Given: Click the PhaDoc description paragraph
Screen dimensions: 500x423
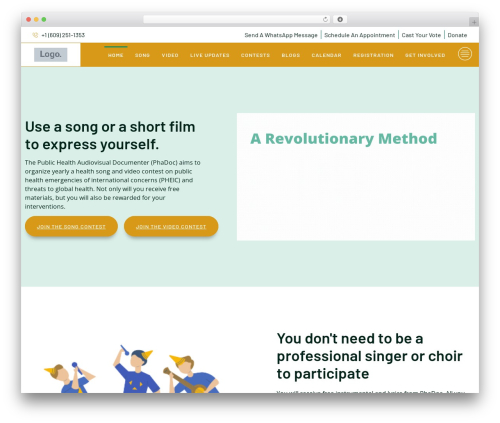Looking at the screenshot, I should tap(113, 184).
